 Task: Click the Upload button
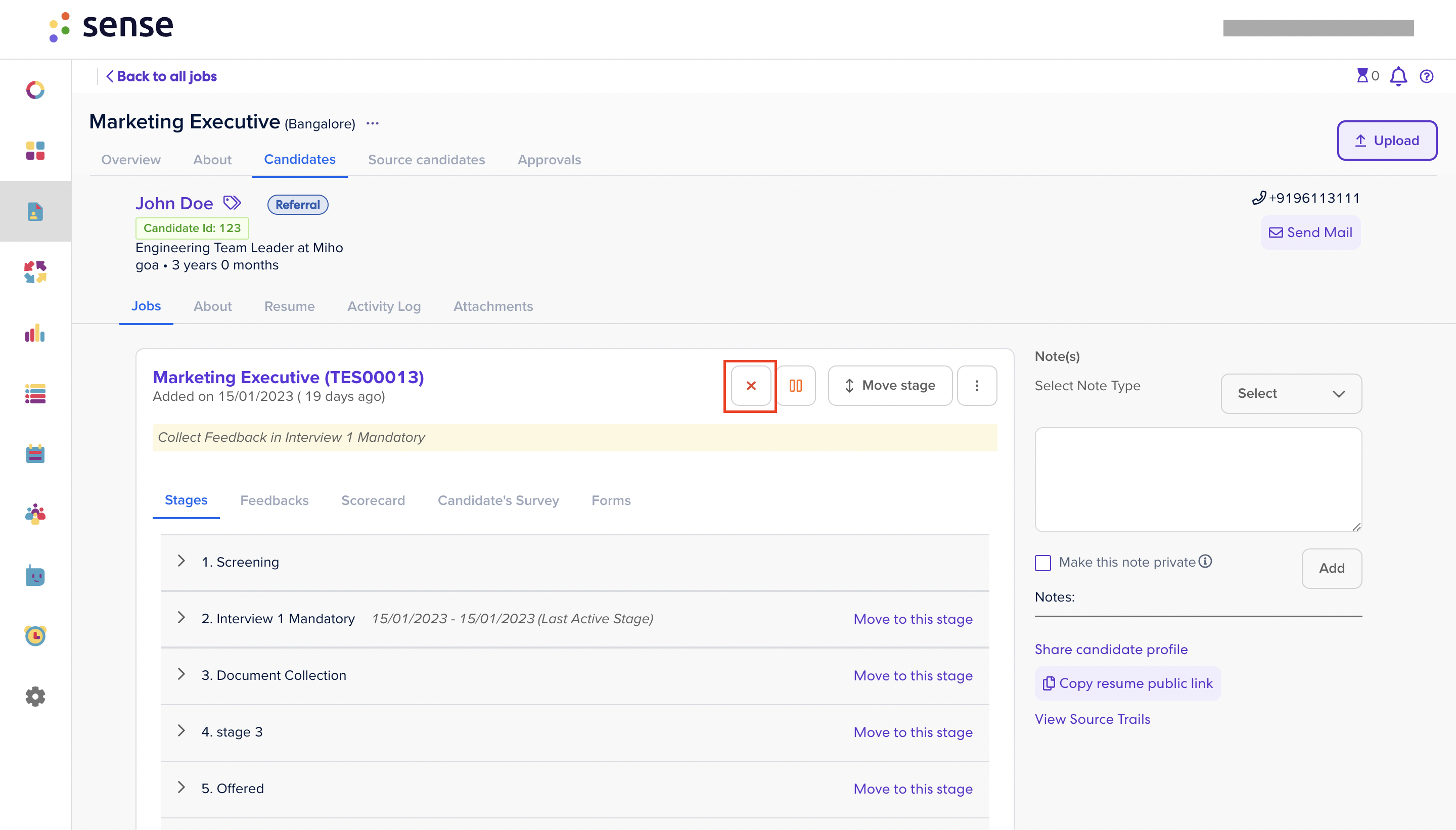pyautogui.click(x=1386, y=140)
